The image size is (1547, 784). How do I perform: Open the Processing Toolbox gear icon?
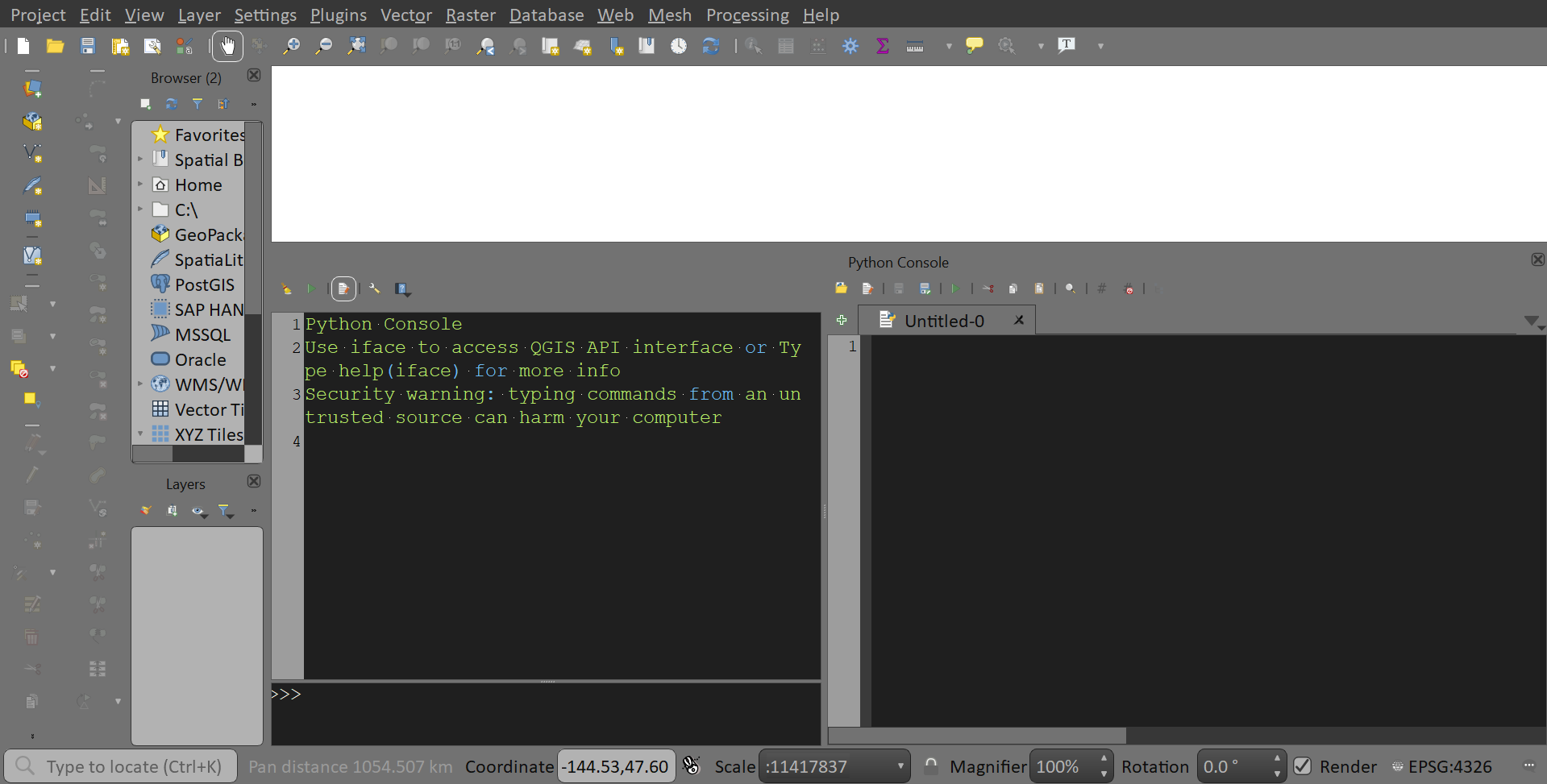(850, 46)
